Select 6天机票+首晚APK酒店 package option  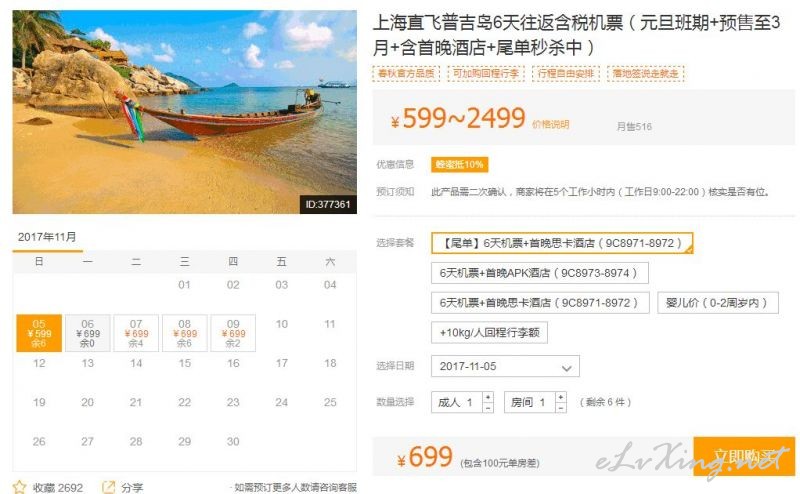click(540, 273)
